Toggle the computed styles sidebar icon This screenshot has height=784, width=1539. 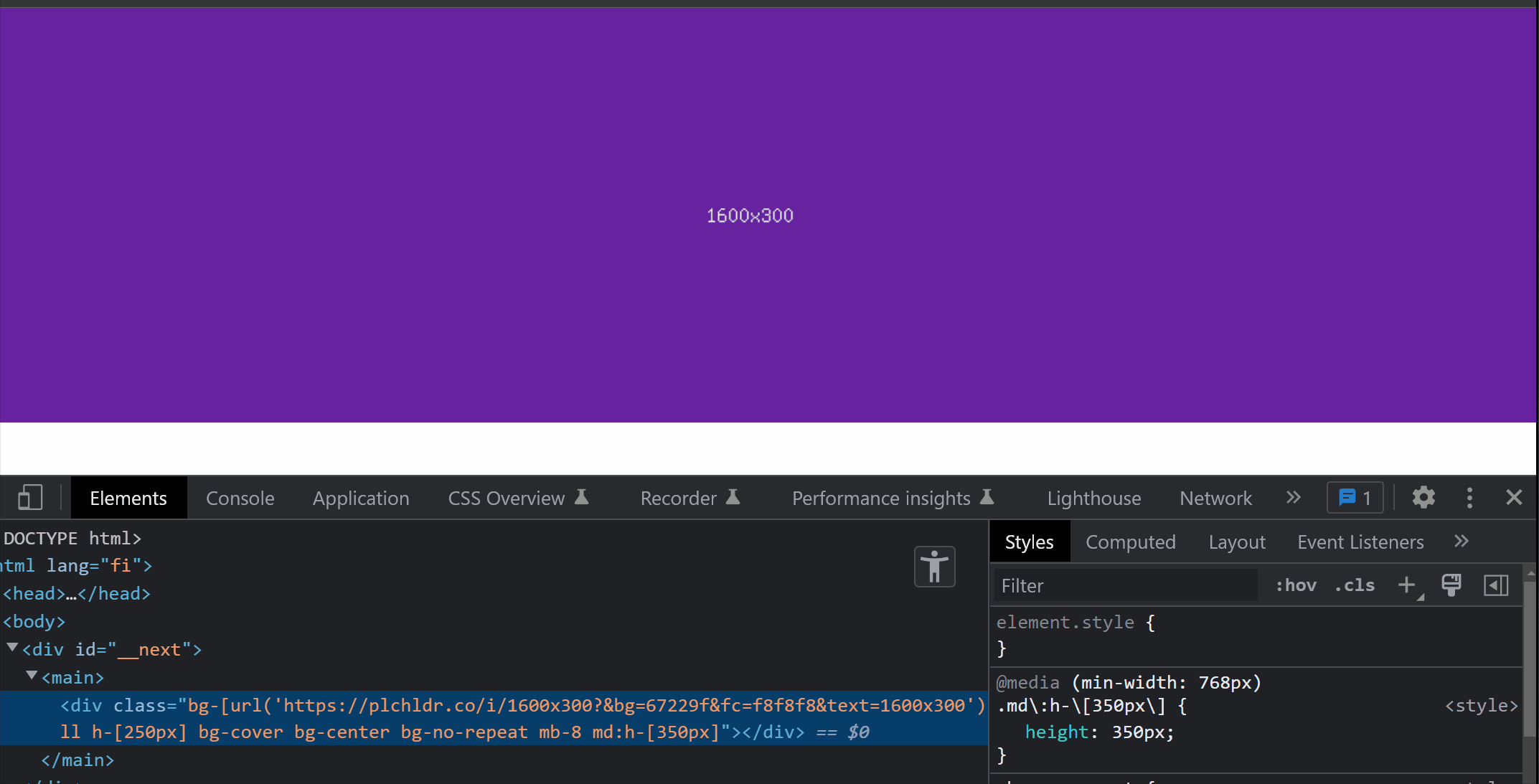point(1495,585)
